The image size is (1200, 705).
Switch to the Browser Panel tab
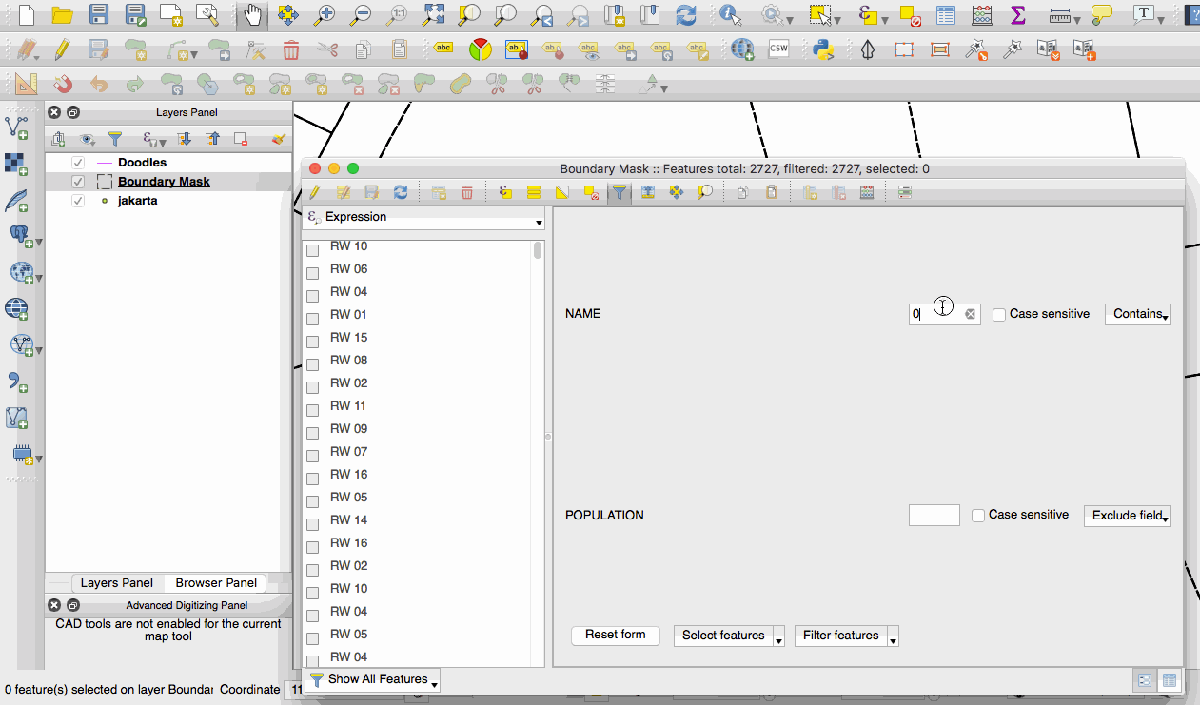(x=216, y=583)
